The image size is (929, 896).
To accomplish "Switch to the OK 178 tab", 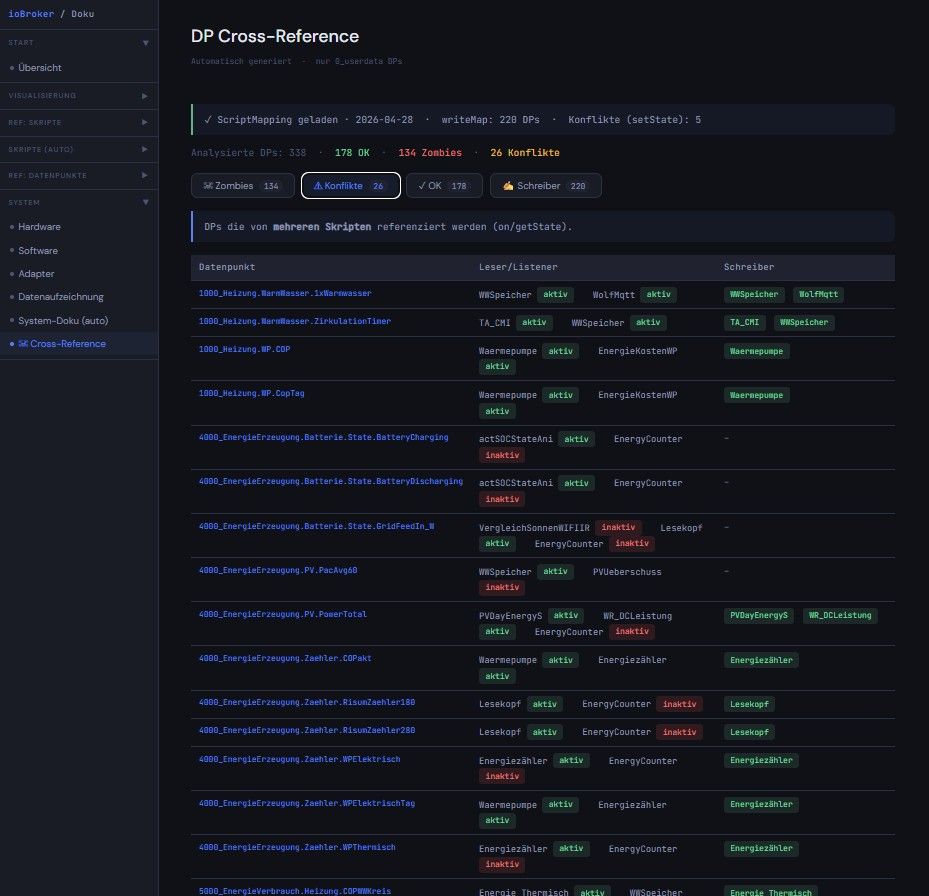I will 444,185.
